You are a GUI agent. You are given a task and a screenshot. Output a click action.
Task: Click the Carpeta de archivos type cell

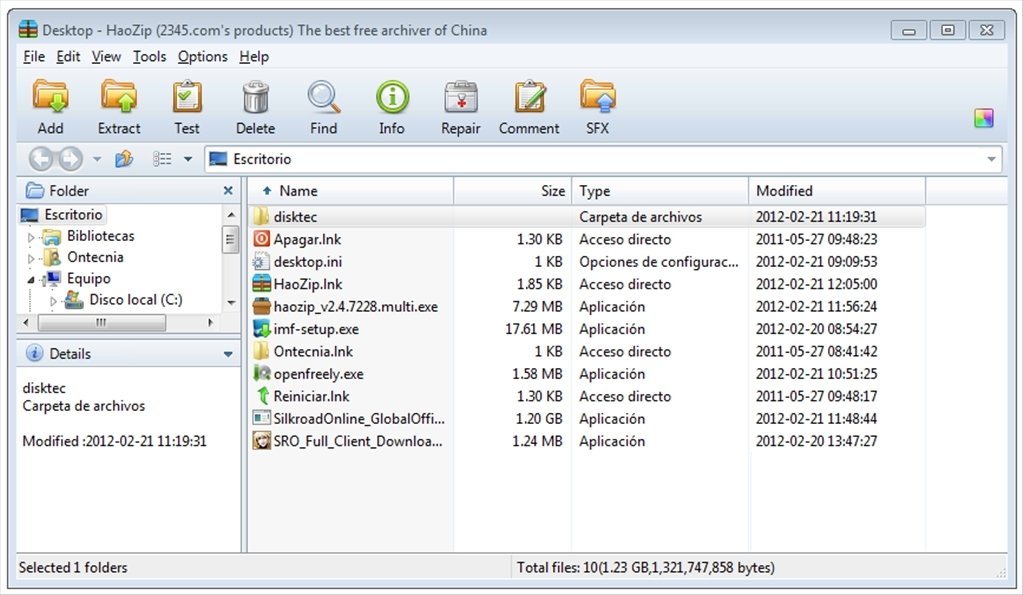coord(641,217)
